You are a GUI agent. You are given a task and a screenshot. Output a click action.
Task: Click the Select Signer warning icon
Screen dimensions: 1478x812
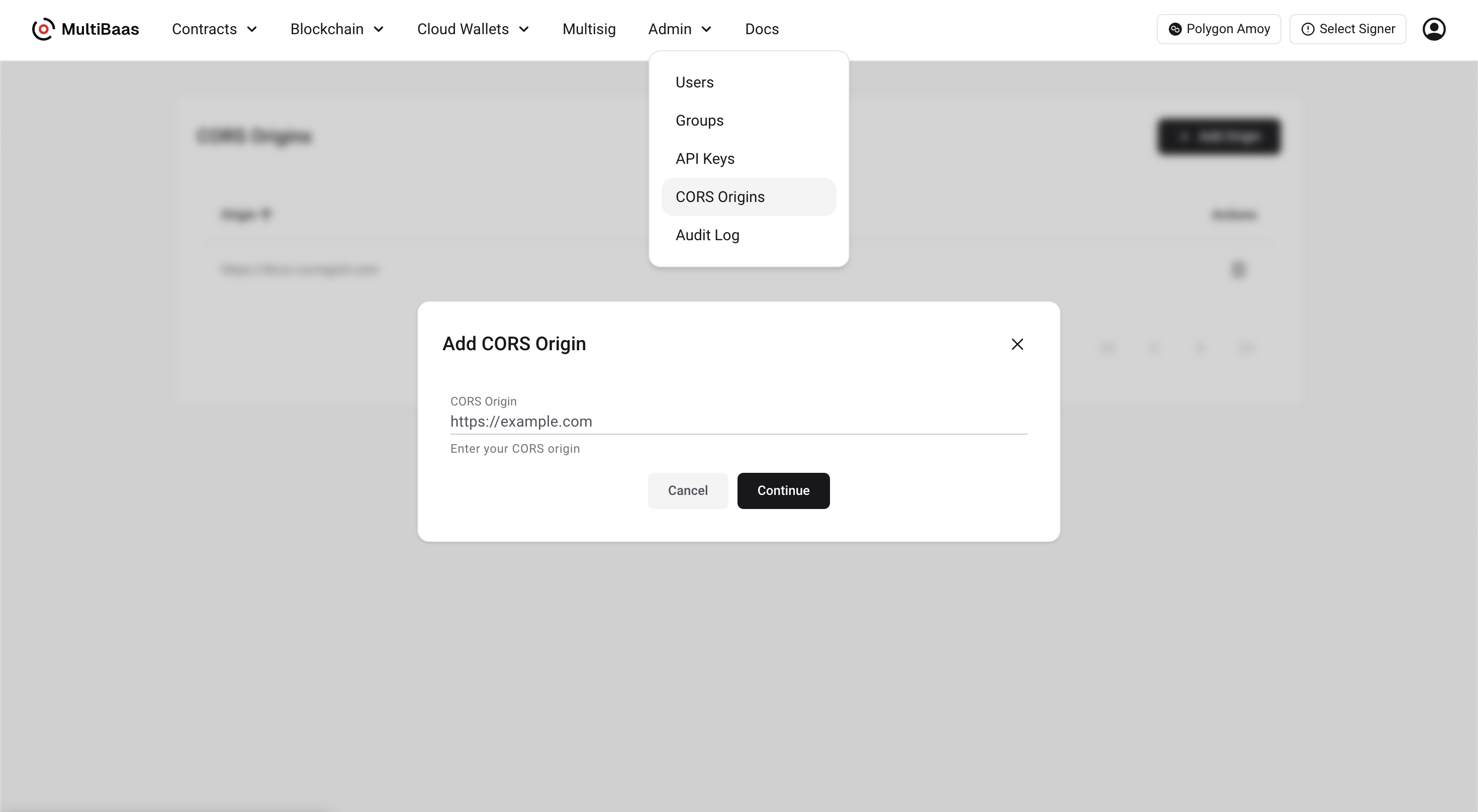click(x=1308, y=29)
